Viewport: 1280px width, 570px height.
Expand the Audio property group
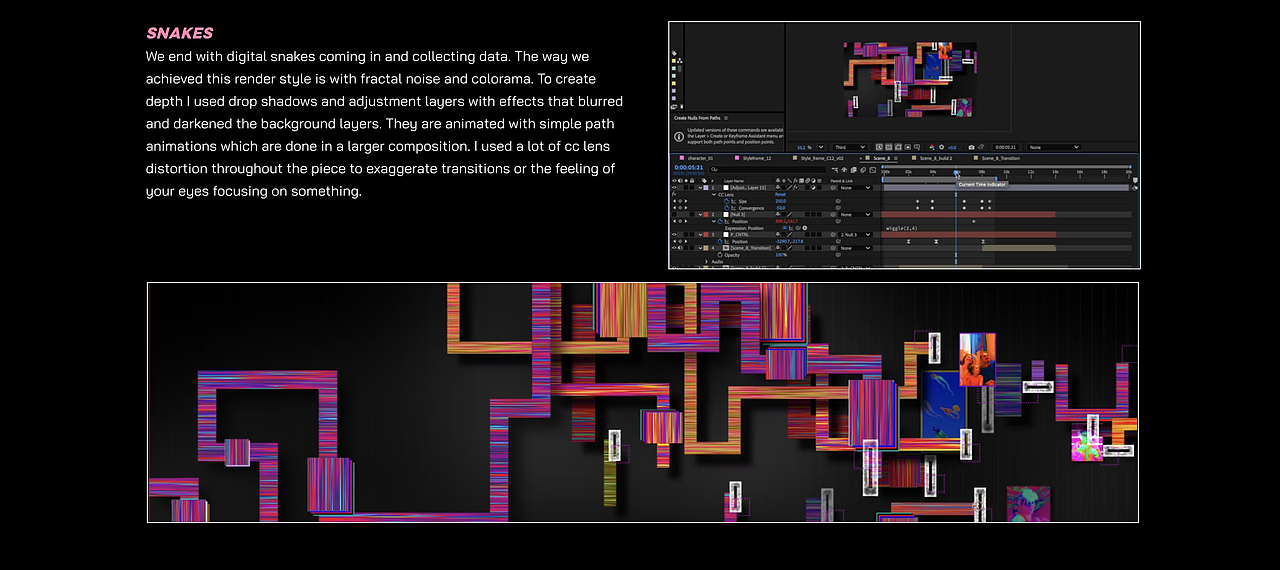(706, 262)
